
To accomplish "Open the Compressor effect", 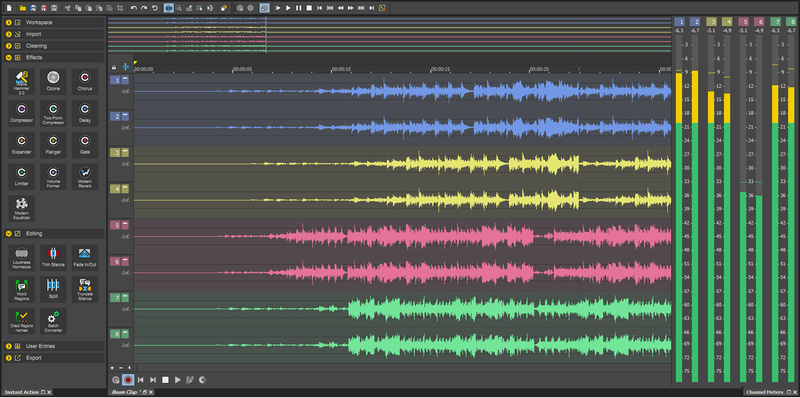I will pyautogui.click(x=22, y=113).
